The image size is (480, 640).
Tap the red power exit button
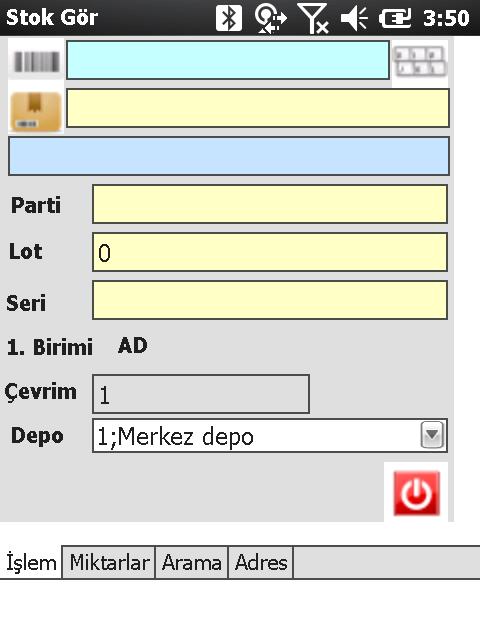[416, 493]
